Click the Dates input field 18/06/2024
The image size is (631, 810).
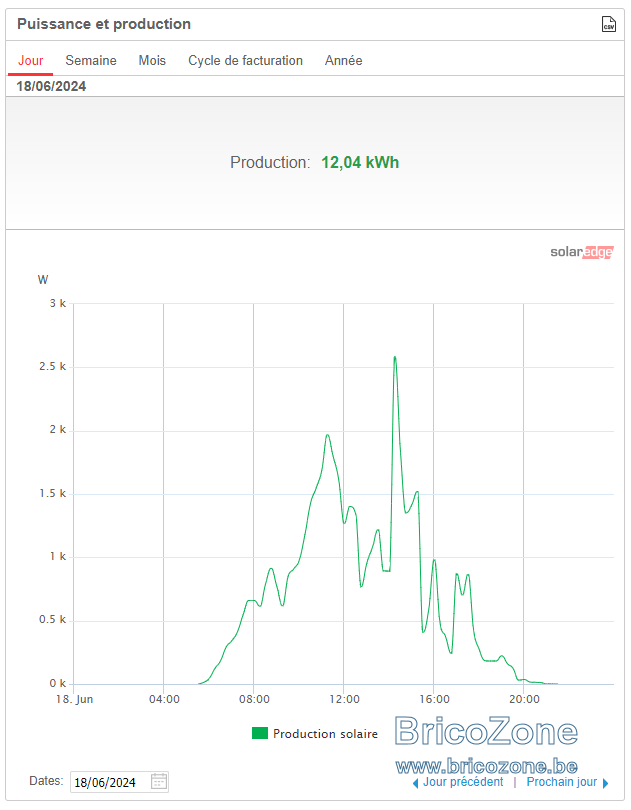(x=119, y=782)
